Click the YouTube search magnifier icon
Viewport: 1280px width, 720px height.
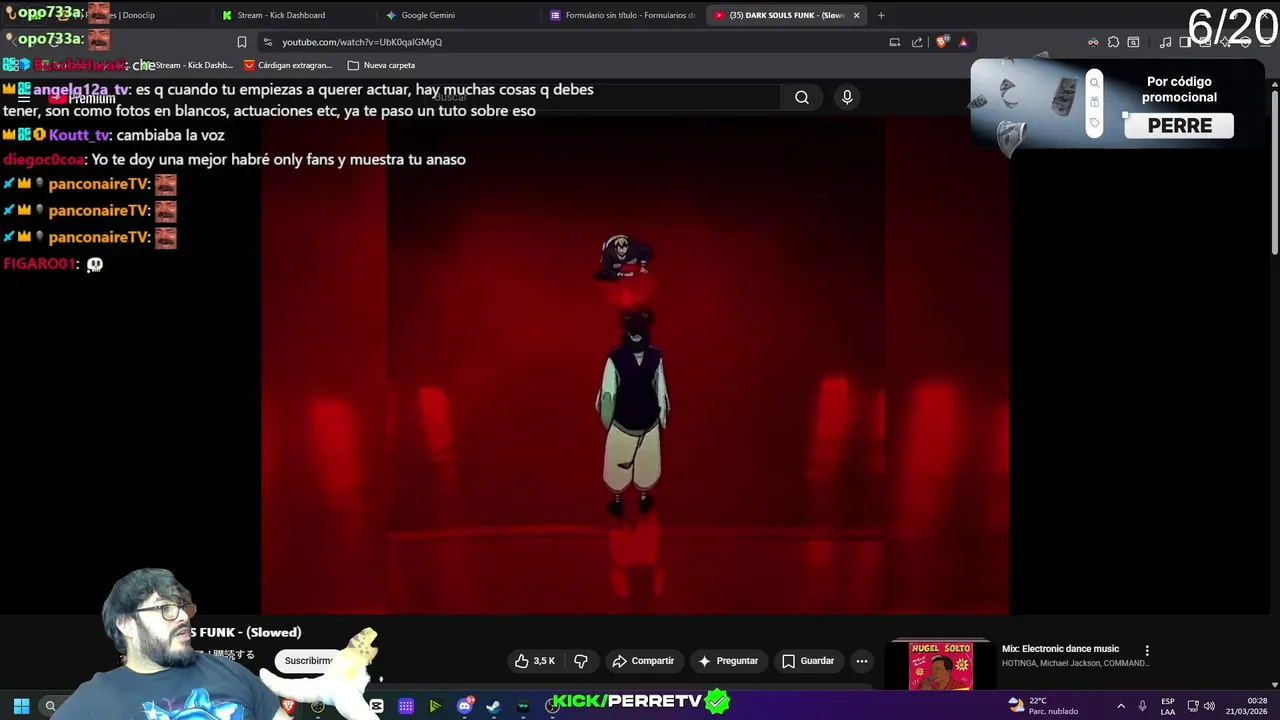pos(802,97)
